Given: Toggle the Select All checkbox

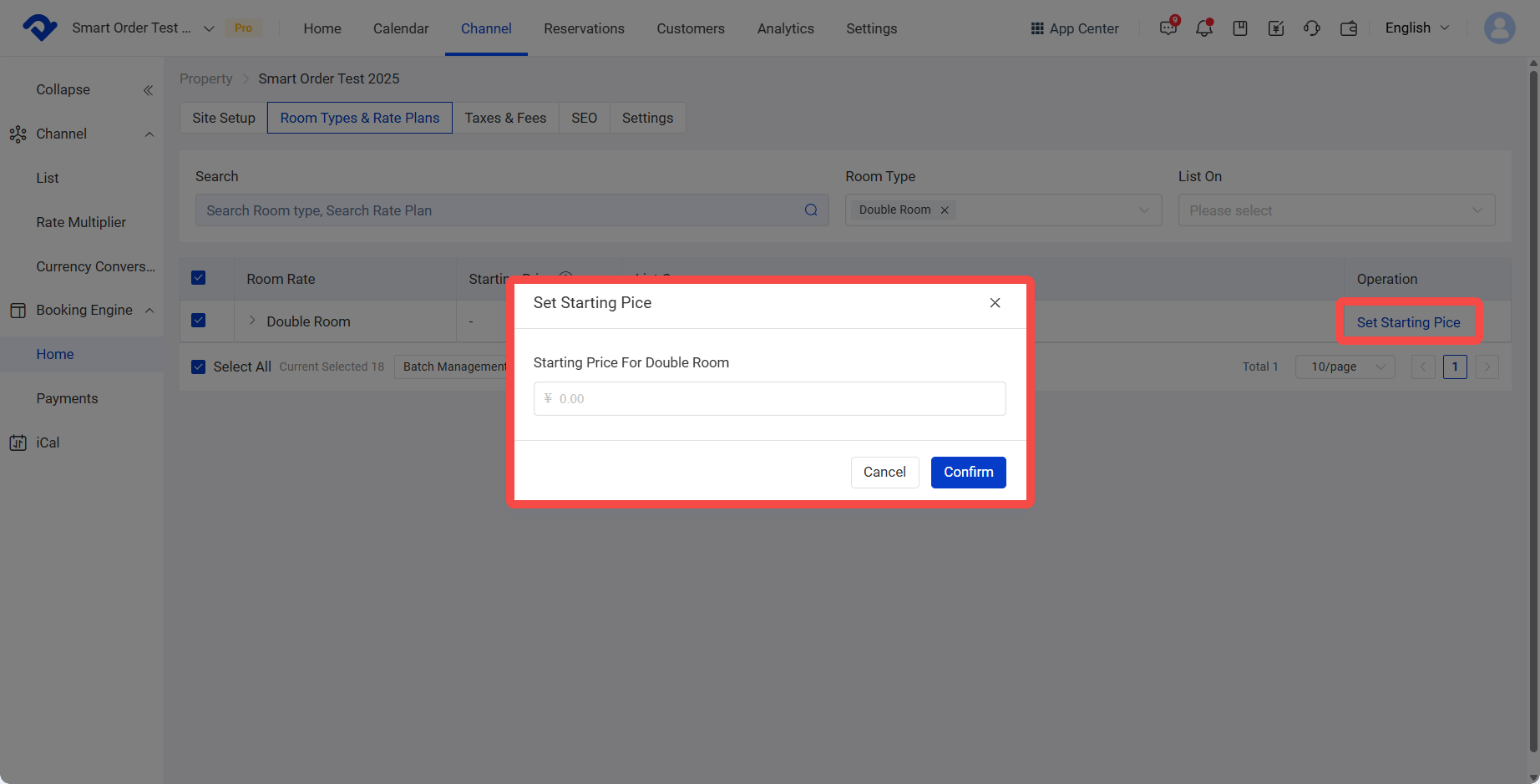Looking at the screenshot, I should (199, 367).
